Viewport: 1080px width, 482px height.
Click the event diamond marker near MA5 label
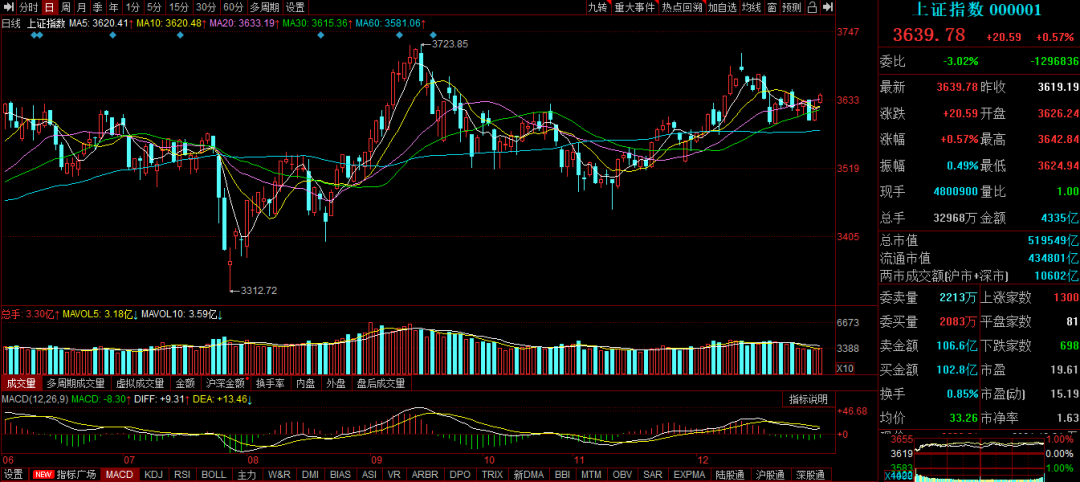113,34
